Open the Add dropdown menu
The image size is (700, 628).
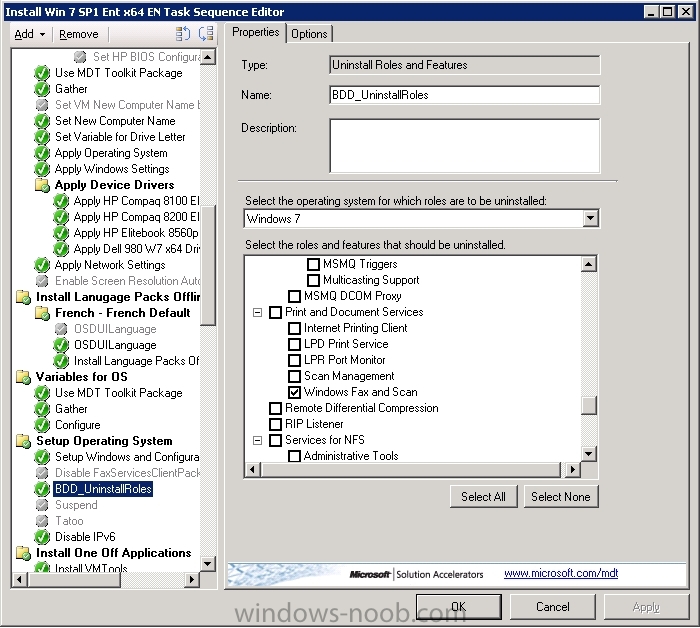(29, 34)
